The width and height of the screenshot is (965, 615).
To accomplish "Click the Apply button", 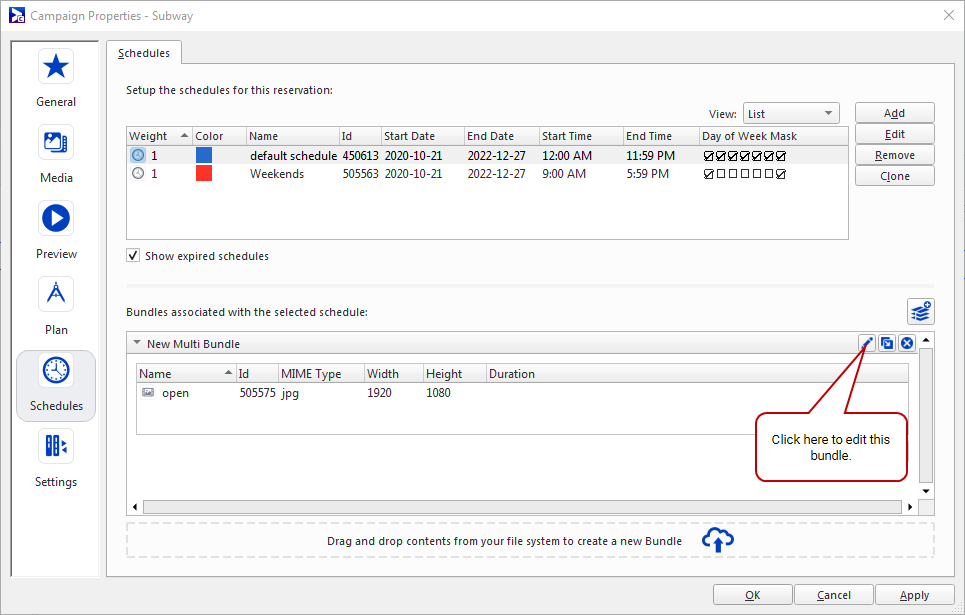I will (914, 595).
